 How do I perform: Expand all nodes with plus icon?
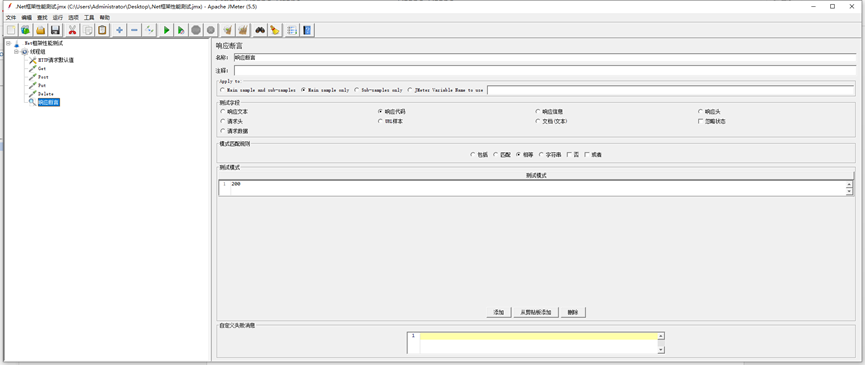(119, 30)
